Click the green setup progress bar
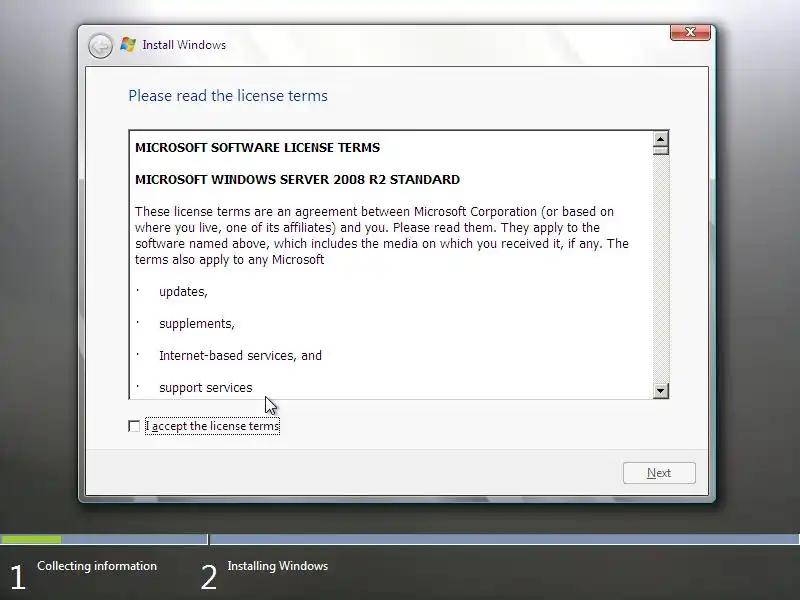Screen dimensions: 800x600 point(31,539)
